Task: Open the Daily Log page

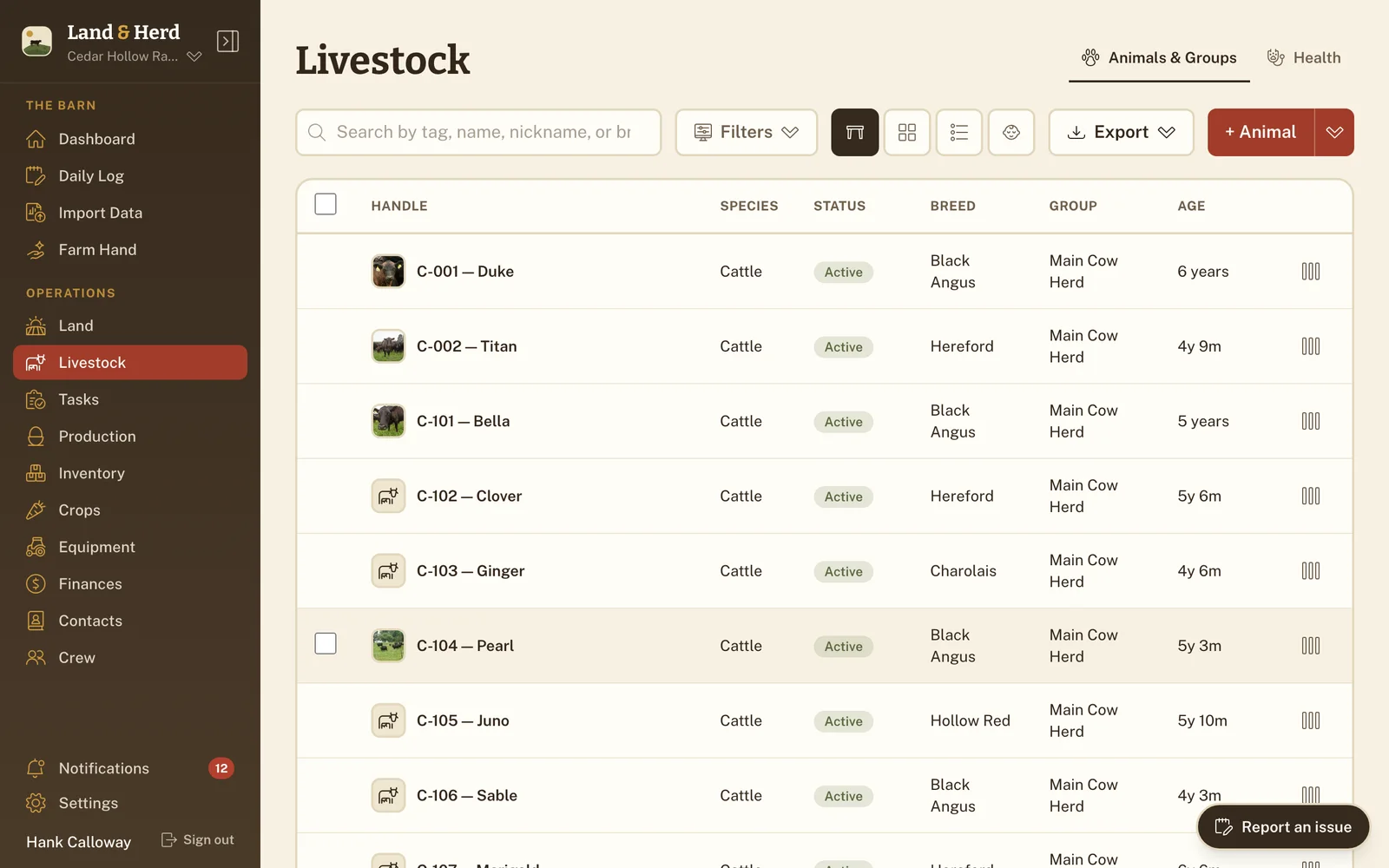Action: [130, 176]
